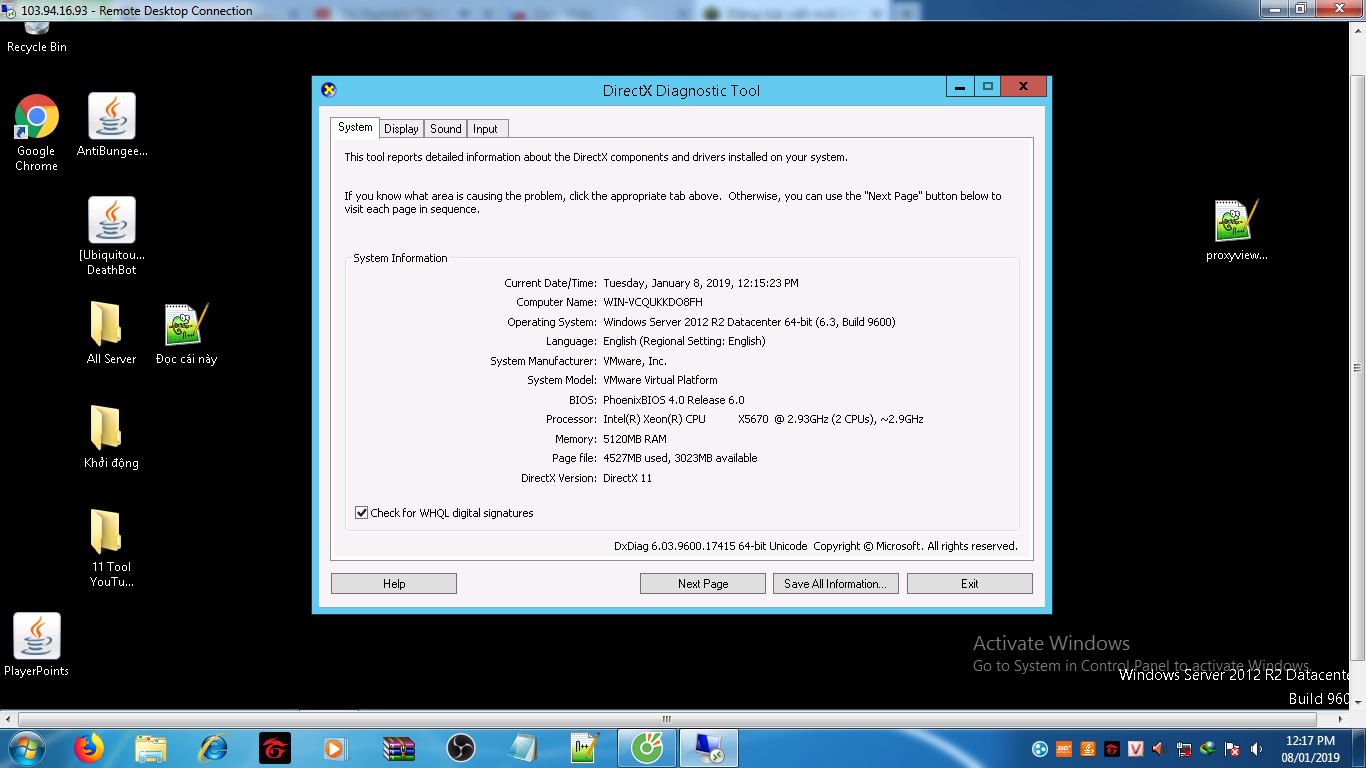Click the Processor value Intel Xeon text
1366x768 pixels.
(763, 419)
